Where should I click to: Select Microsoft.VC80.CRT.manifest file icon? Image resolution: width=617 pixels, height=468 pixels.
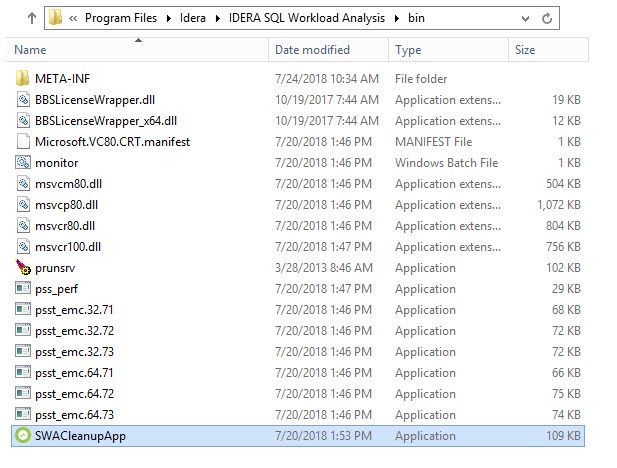23,142
